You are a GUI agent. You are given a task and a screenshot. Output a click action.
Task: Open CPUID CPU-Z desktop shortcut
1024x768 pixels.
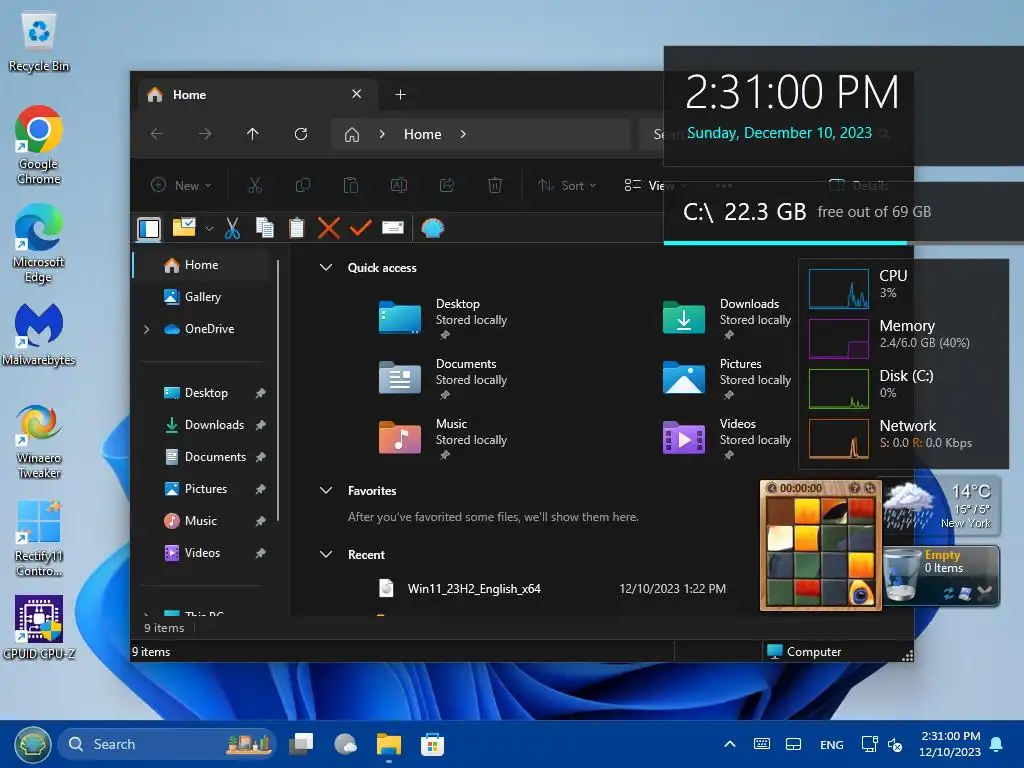39,627
